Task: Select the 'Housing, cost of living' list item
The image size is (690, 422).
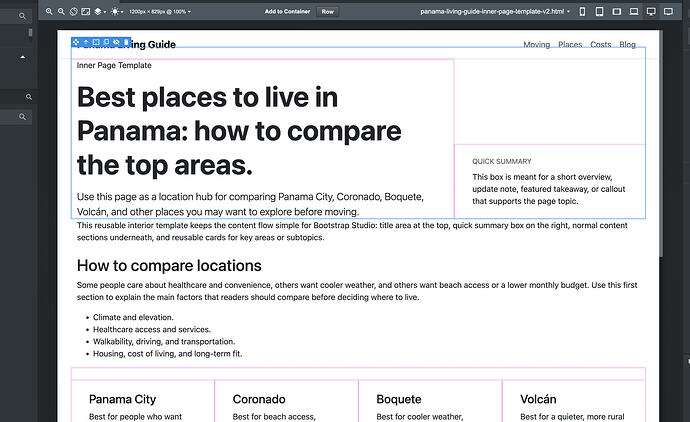Action: click(167, 354)
